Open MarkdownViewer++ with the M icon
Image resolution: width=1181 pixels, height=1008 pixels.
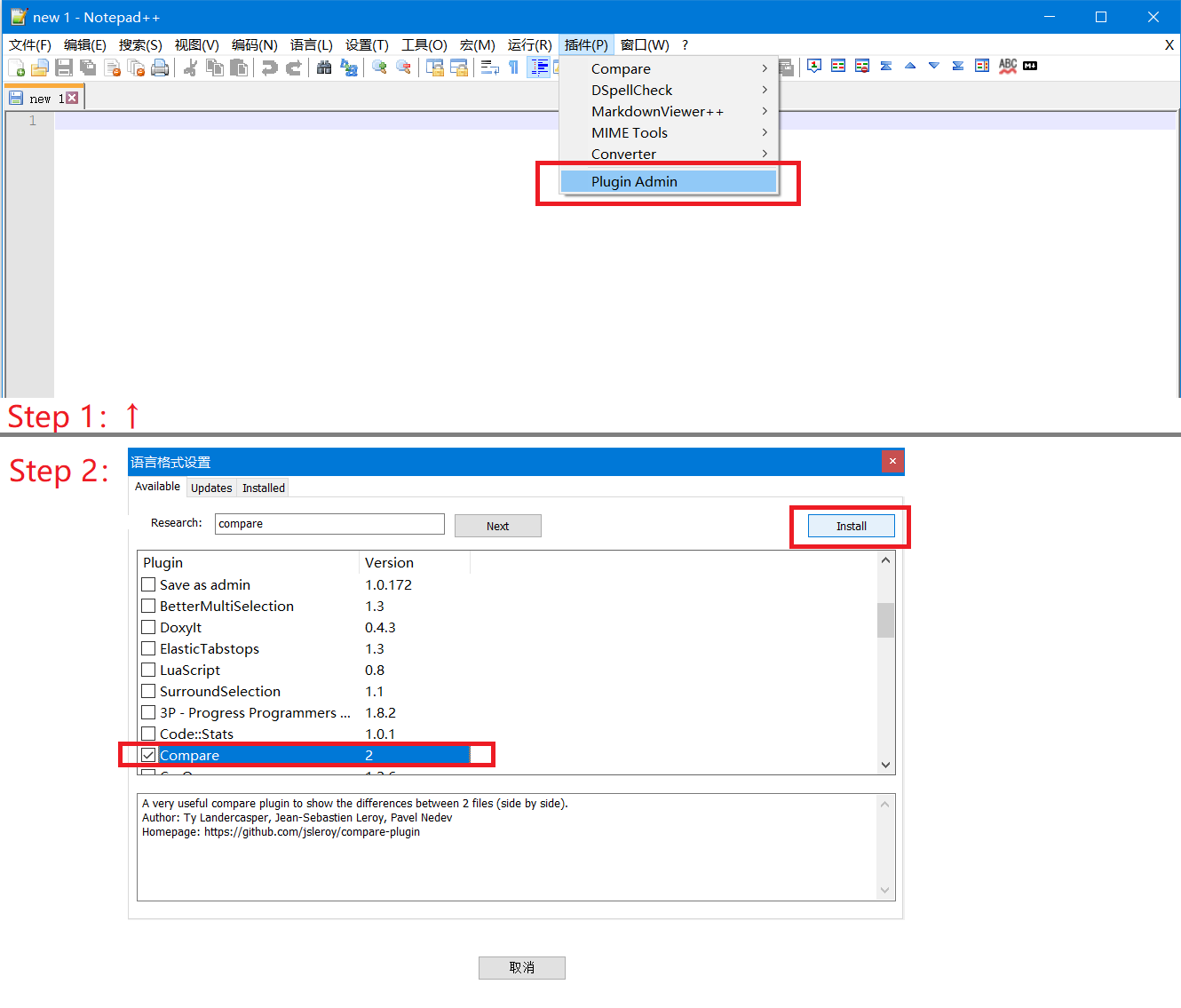click(1030, 66)
